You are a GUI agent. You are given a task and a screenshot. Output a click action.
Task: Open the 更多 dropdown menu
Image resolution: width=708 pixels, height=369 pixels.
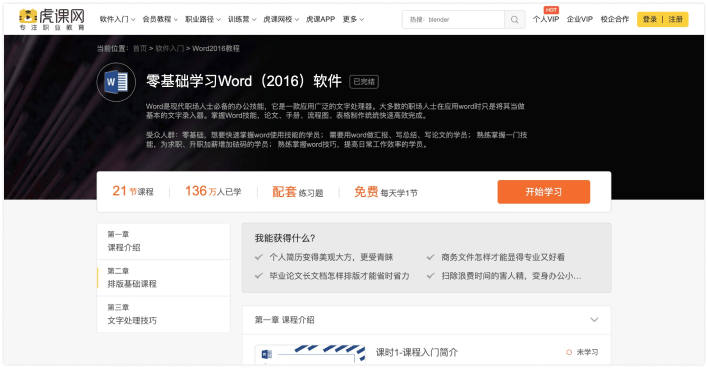(353, 19)
